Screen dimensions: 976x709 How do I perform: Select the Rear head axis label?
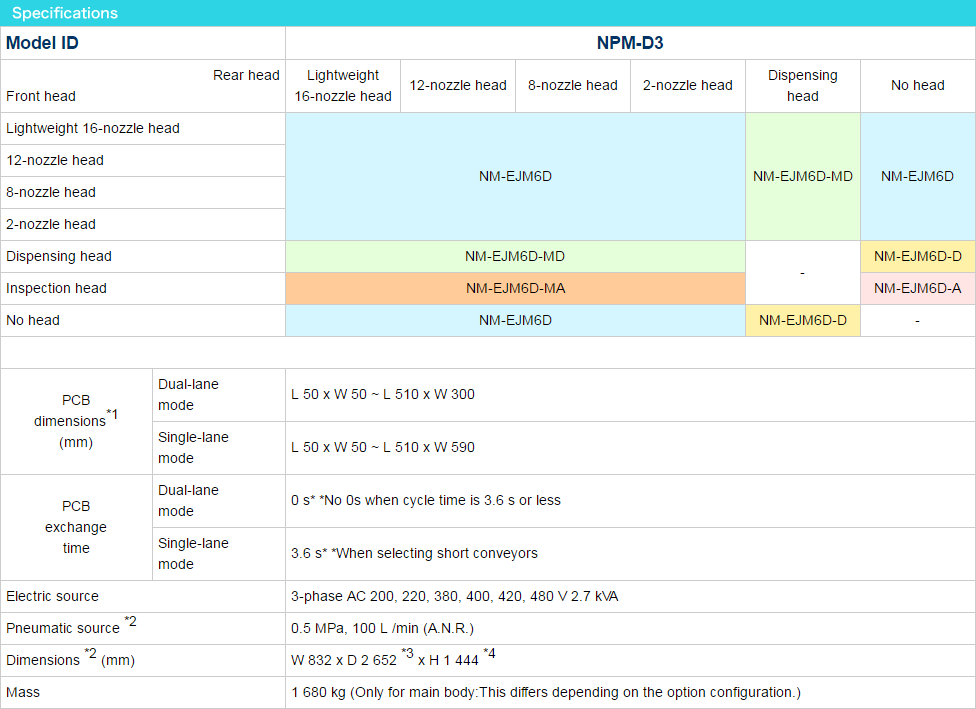246,75
